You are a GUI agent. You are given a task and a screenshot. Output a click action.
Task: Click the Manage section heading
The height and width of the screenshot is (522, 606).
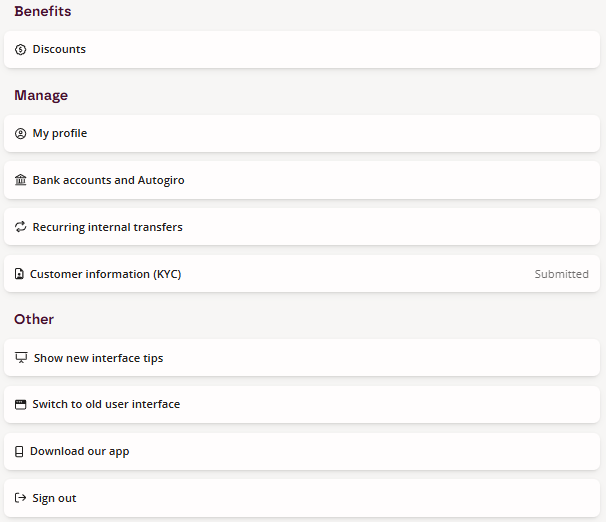click(41, 95)
